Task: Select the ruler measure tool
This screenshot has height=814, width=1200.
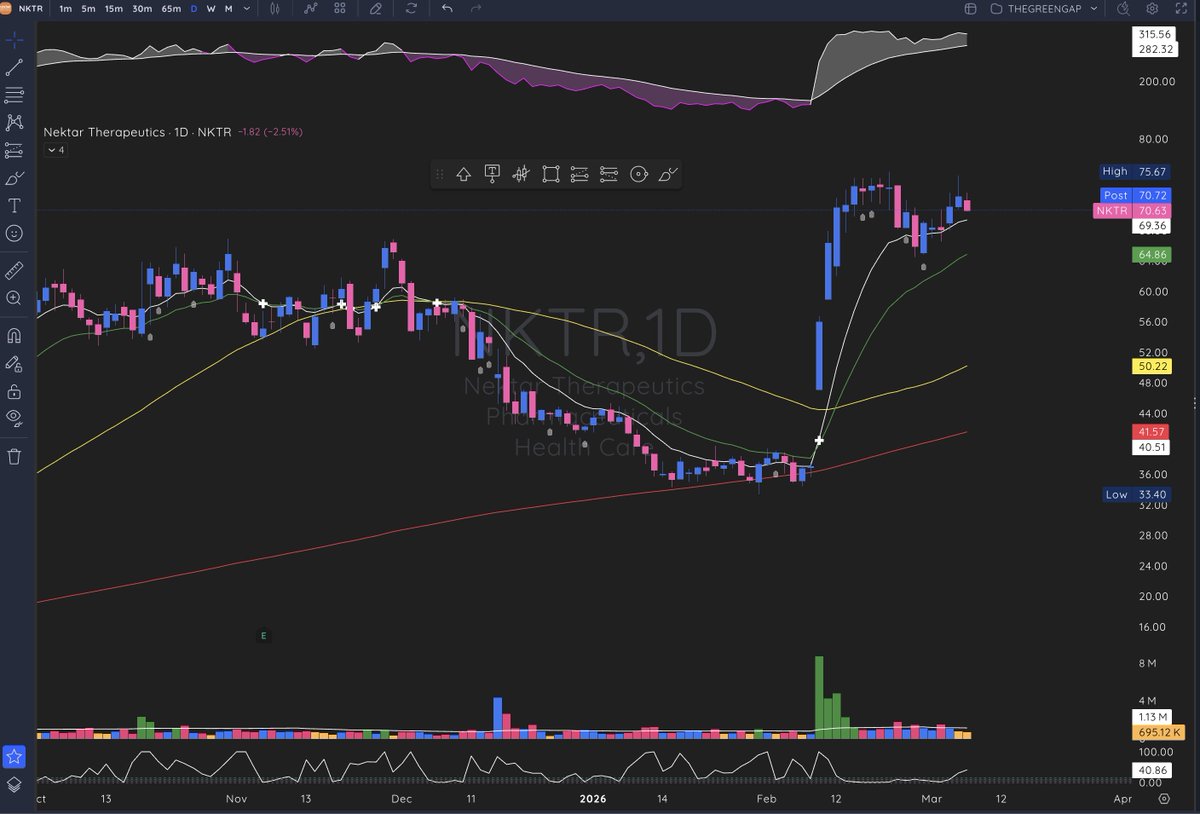Action: (x=14, y=270)
